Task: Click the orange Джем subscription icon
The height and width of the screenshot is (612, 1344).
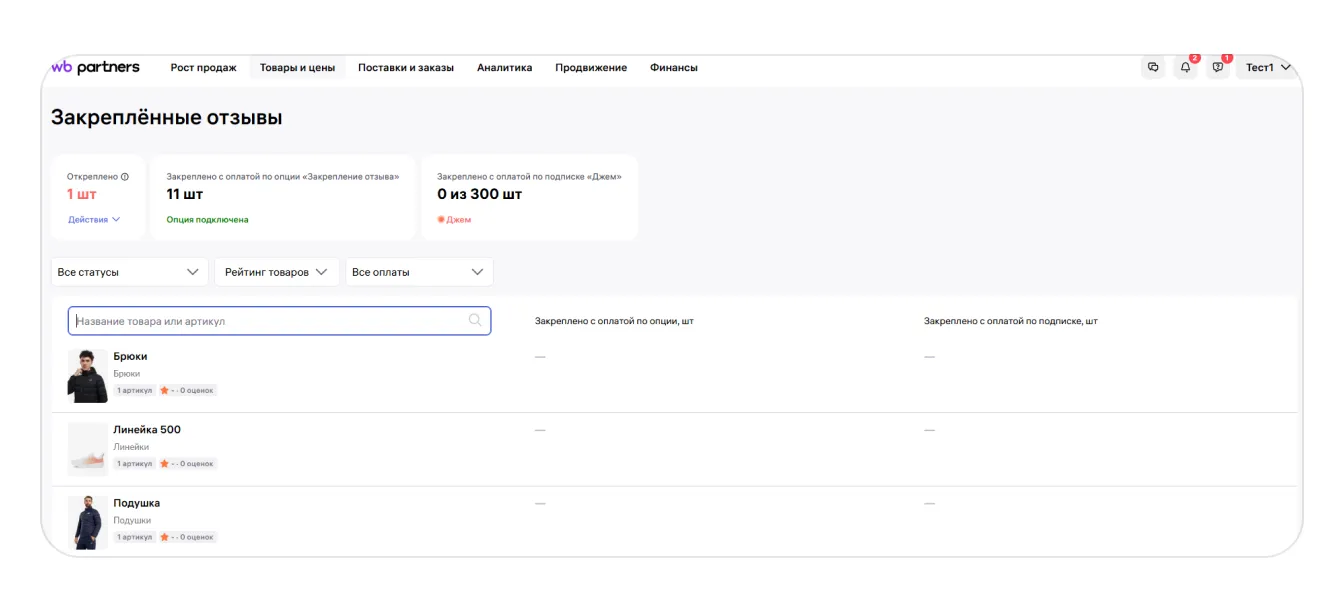Action: (x=441, y=219)
